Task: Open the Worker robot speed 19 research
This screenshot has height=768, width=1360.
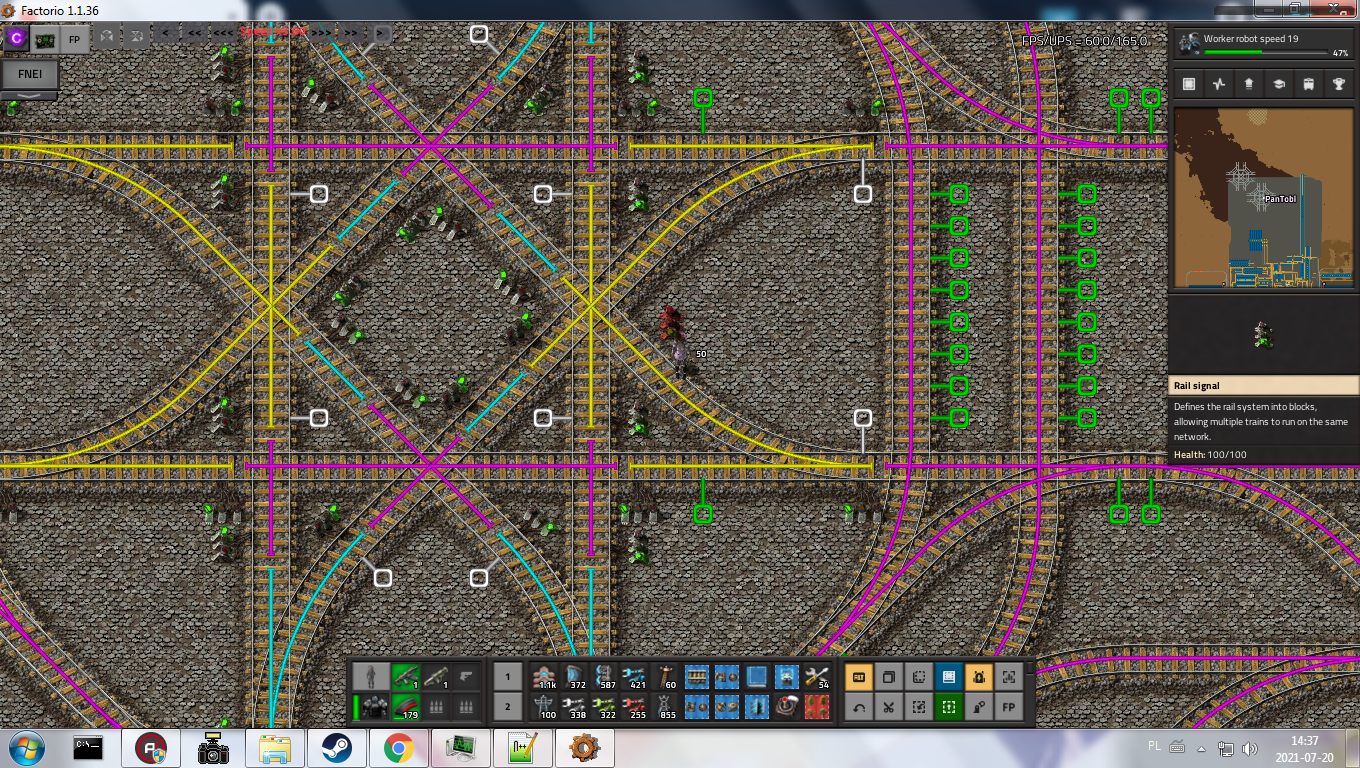Action: coord(1264,44)
